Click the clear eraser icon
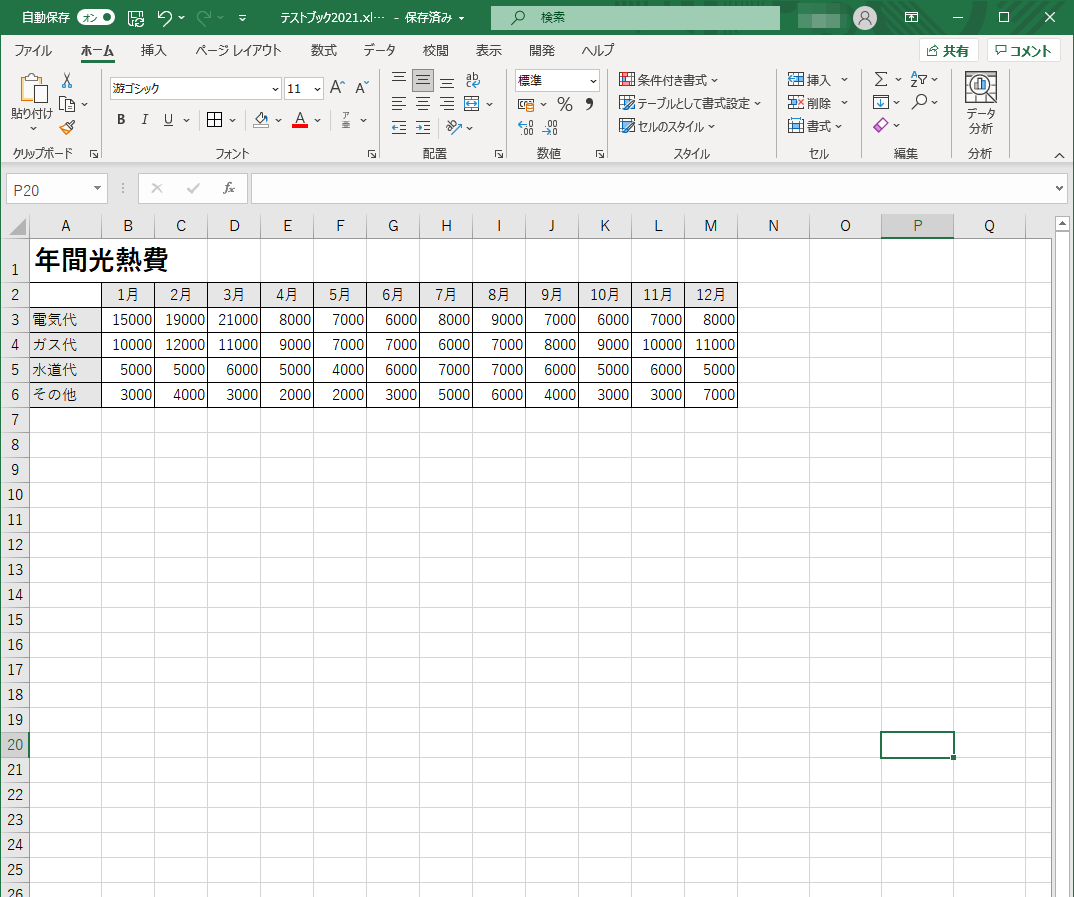The image size is (1074, 897). (881, 125)
